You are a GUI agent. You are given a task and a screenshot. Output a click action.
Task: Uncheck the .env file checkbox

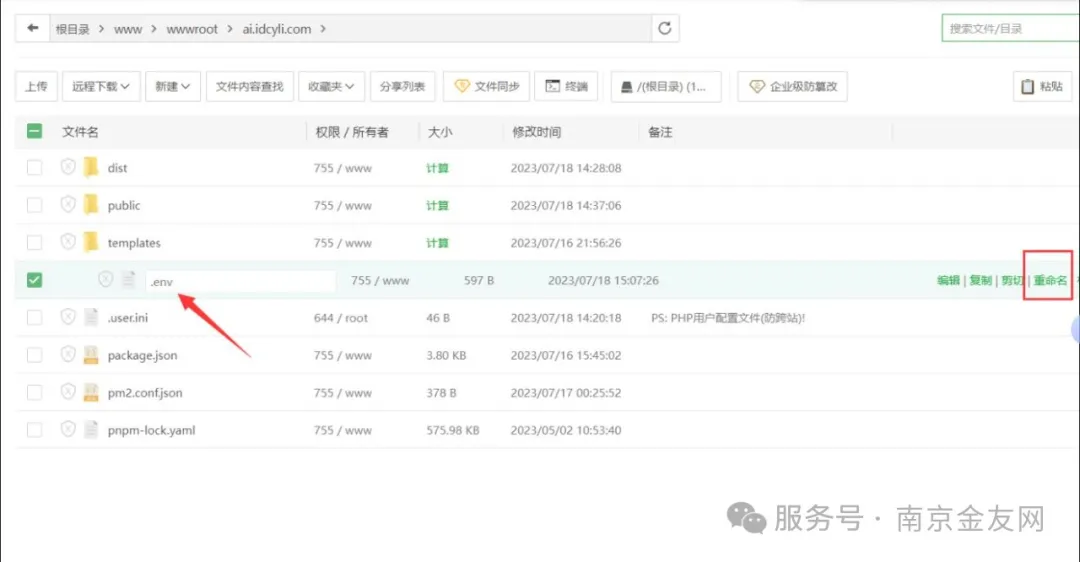coord(34,280)
